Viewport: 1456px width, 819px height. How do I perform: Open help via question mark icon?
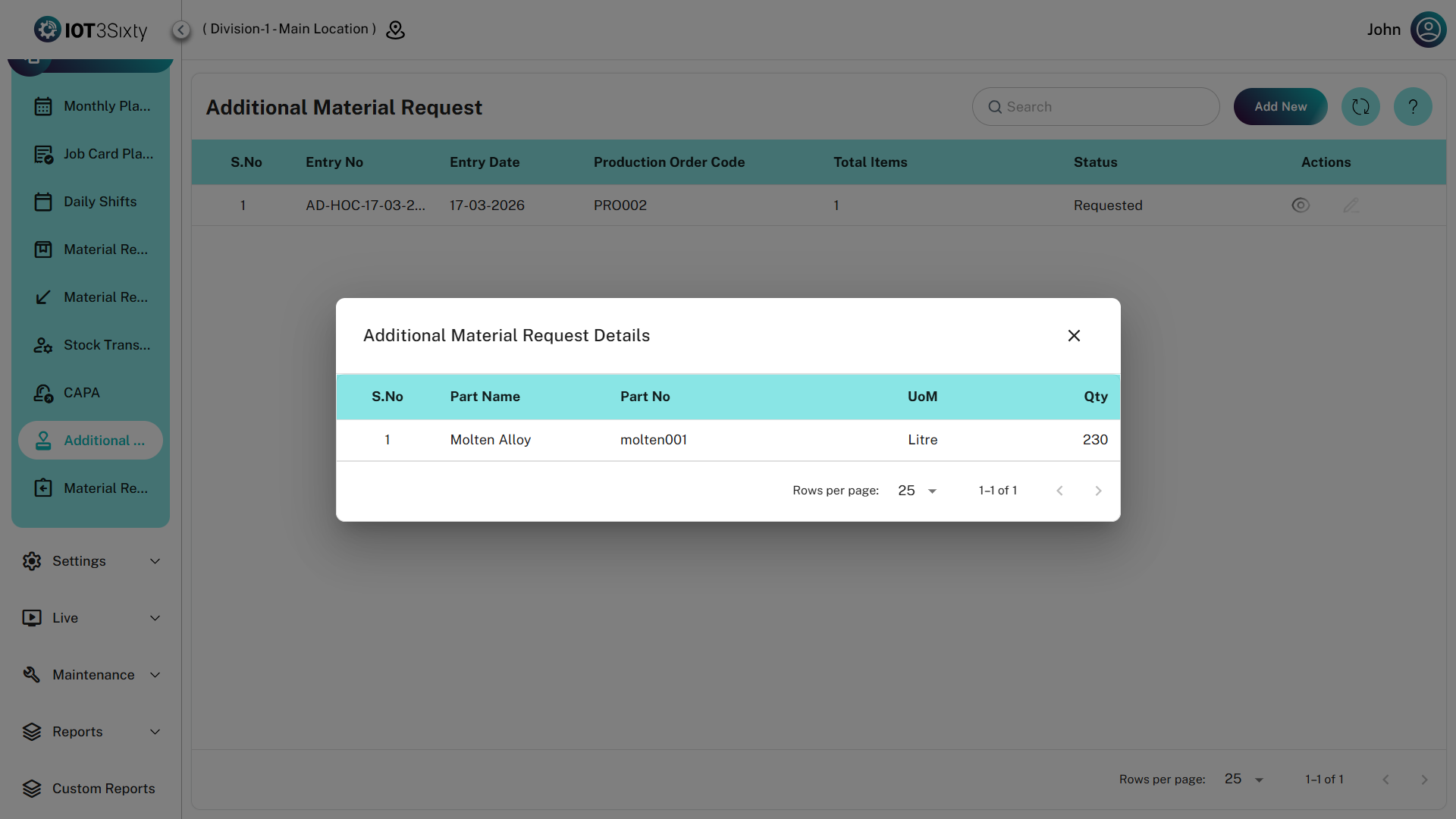pyautogui.click(x=1412, y=107)
